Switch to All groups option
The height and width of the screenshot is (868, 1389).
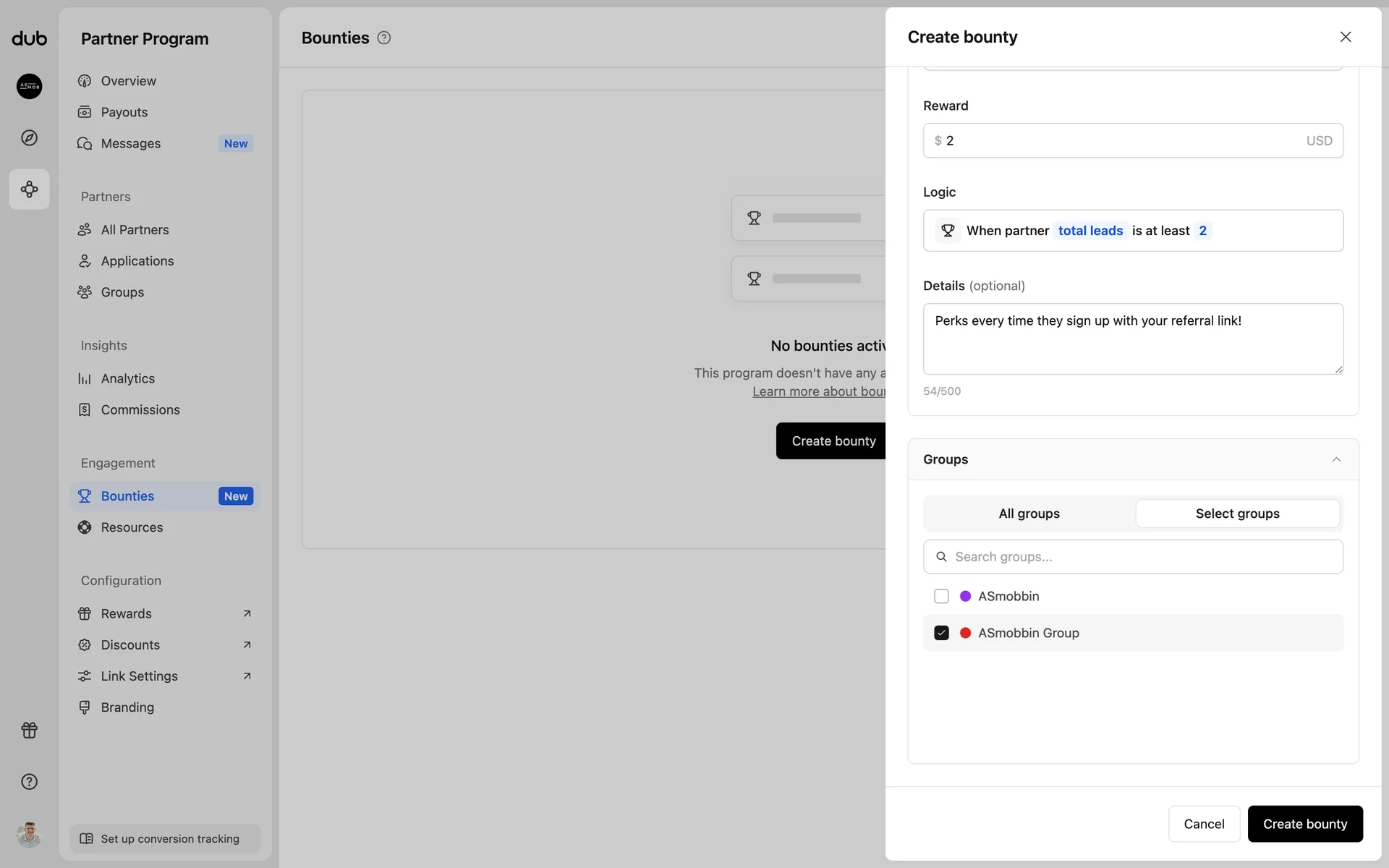[x=1029, y=514]
